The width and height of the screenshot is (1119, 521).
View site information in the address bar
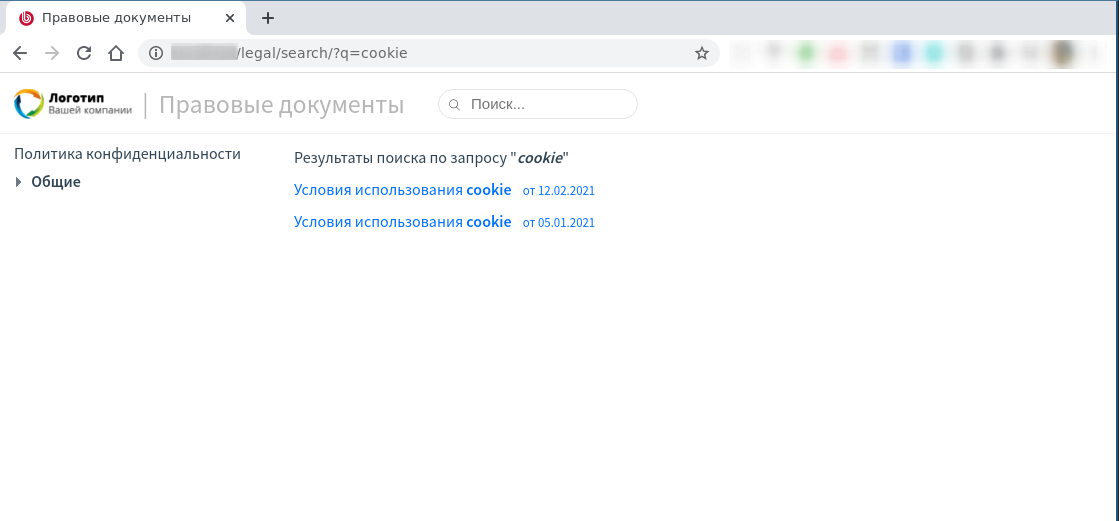coord(155,53)
